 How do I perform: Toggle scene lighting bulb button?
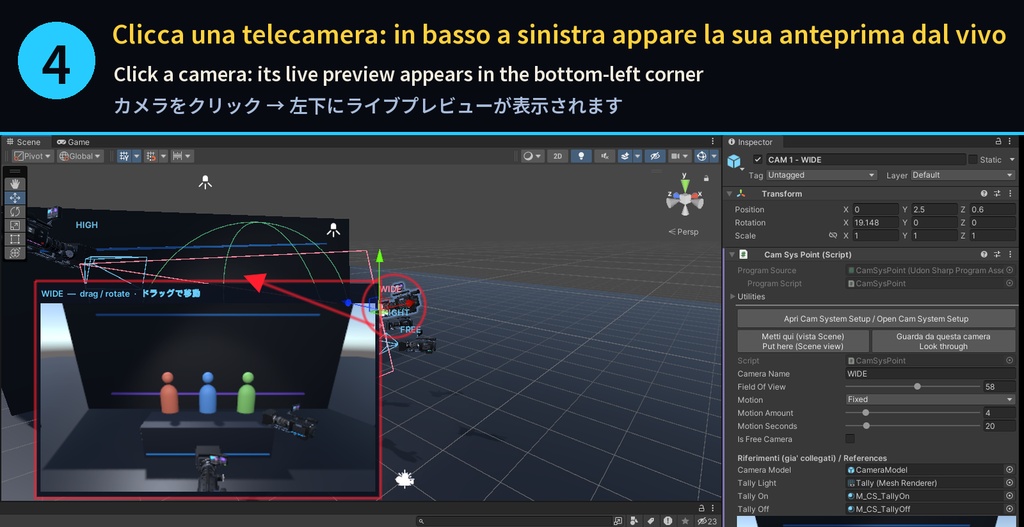click(581, 156)
